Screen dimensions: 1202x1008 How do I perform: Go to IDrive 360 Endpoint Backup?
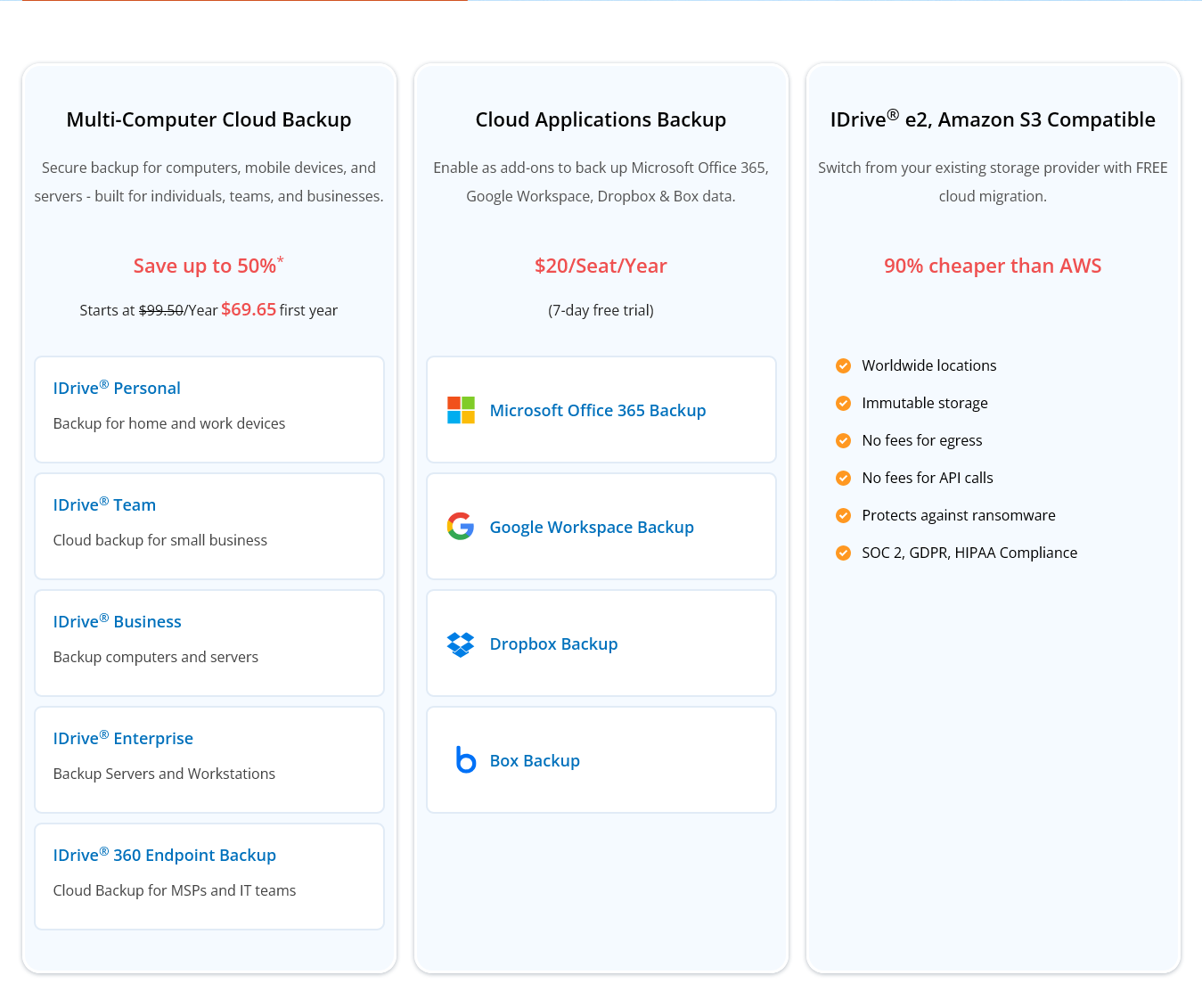click(x=165, y=856)
